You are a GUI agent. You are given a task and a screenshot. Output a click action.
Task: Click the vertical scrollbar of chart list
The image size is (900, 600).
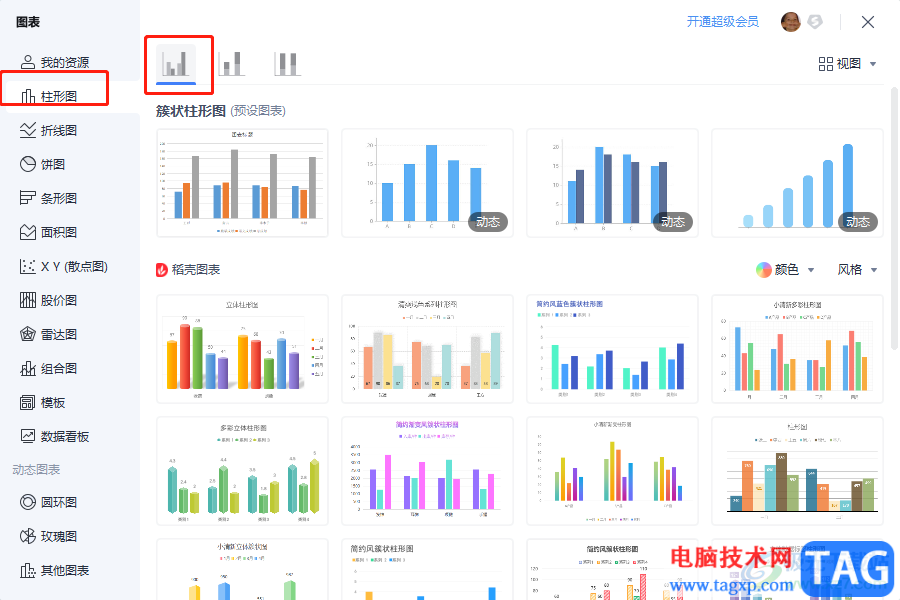[894, 218]
